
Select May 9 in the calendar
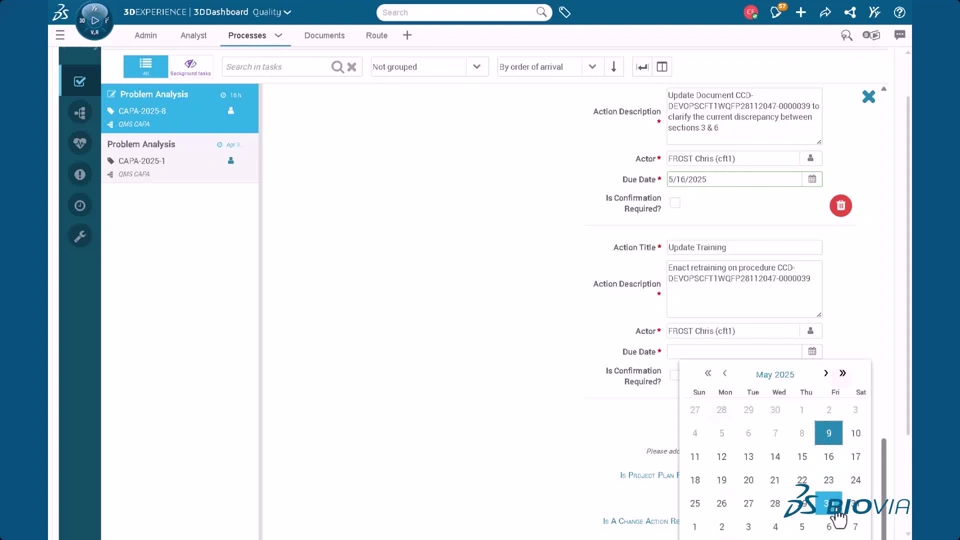828,433
